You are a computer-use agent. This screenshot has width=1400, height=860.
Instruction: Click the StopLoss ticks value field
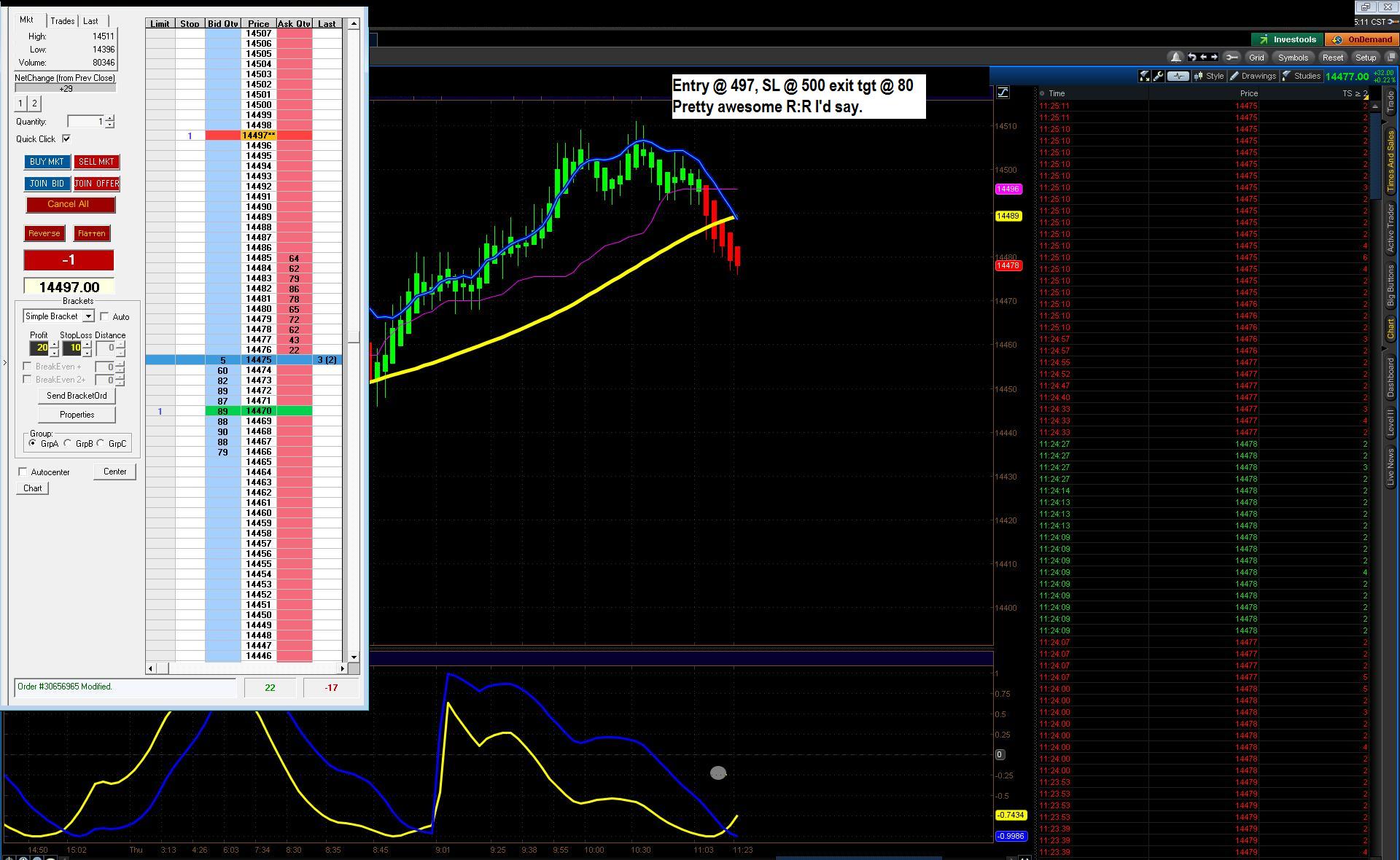tap(72, 348)
